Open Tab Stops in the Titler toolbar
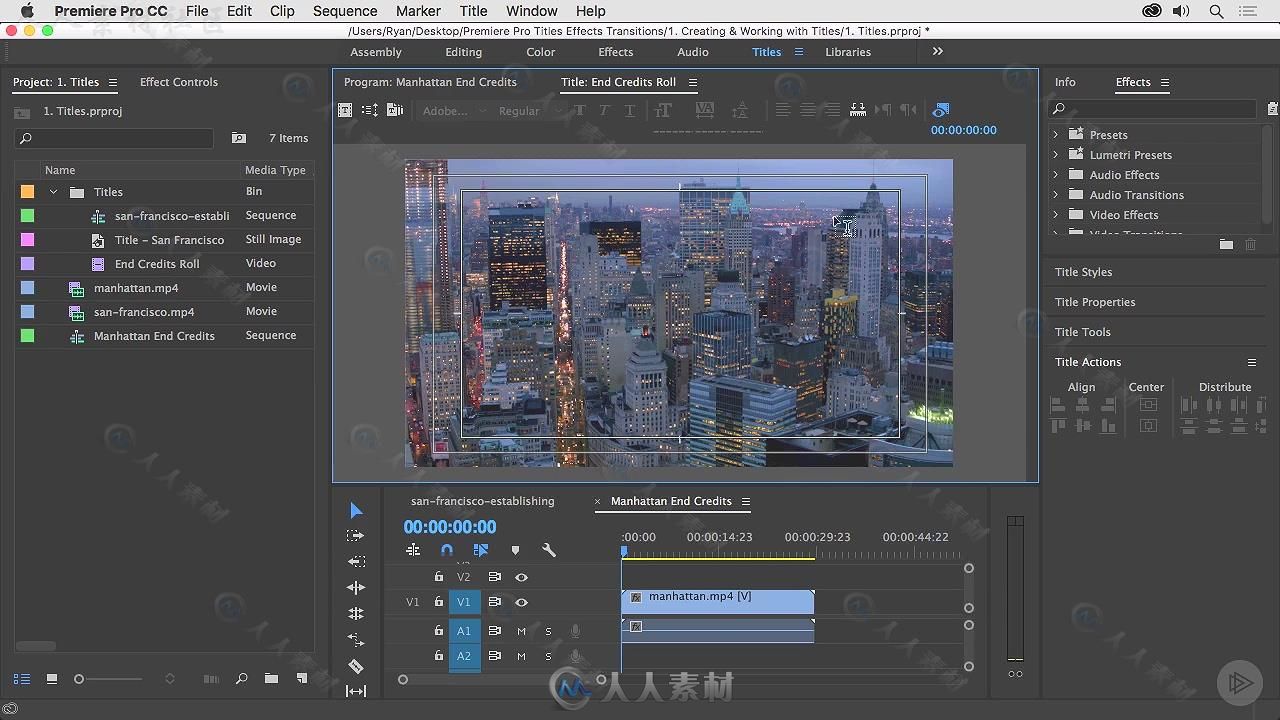 point(857,110)
